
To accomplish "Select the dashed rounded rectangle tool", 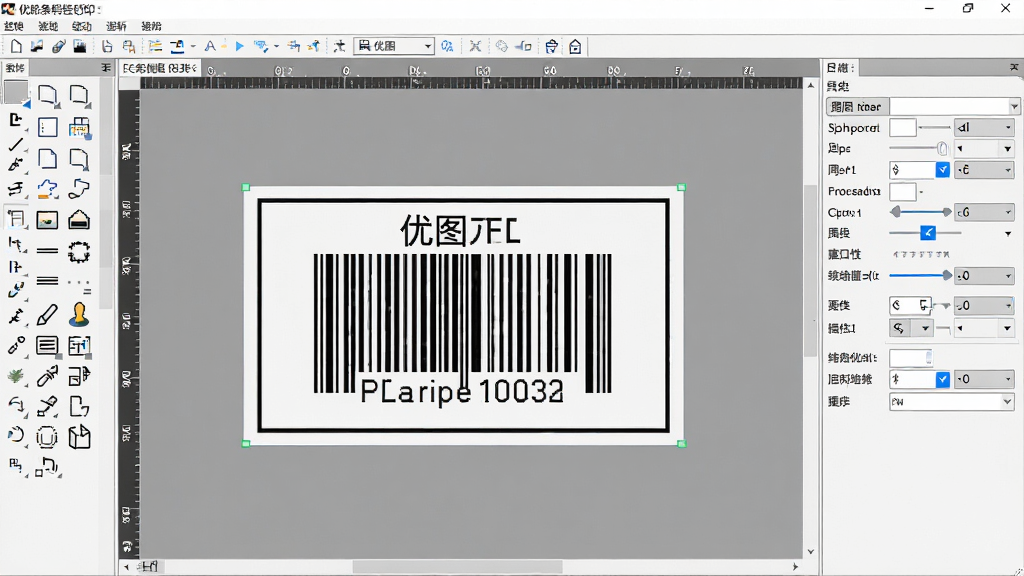I will 47,437.
